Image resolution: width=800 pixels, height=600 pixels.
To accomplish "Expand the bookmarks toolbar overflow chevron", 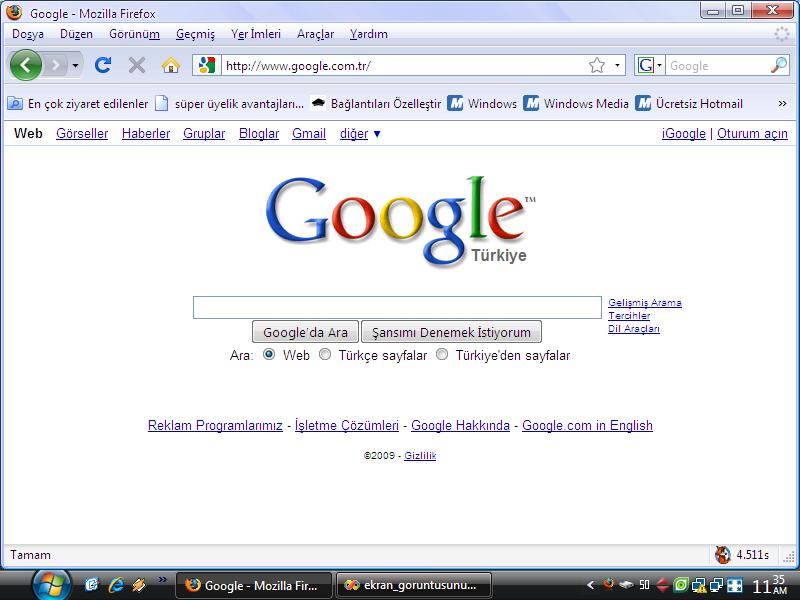I will [x=782, y=104].
